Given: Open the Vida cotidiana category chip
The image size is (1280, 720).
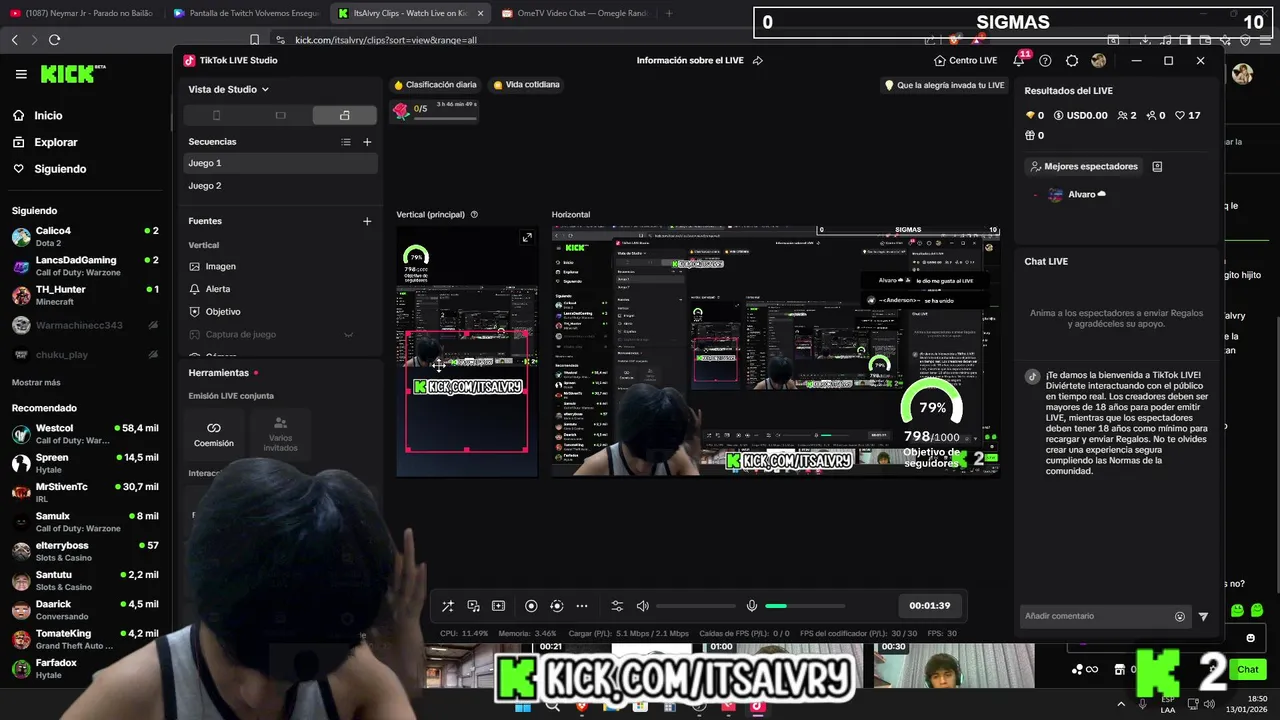Looking at the screenshot, I should 526,85.
